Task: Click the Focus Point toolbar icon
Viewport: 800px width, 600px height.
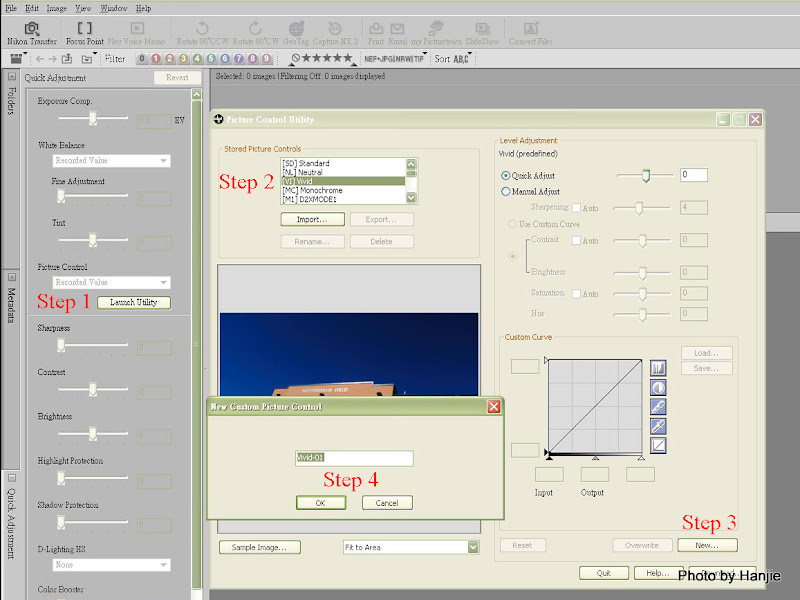Action: click(84, 30)
